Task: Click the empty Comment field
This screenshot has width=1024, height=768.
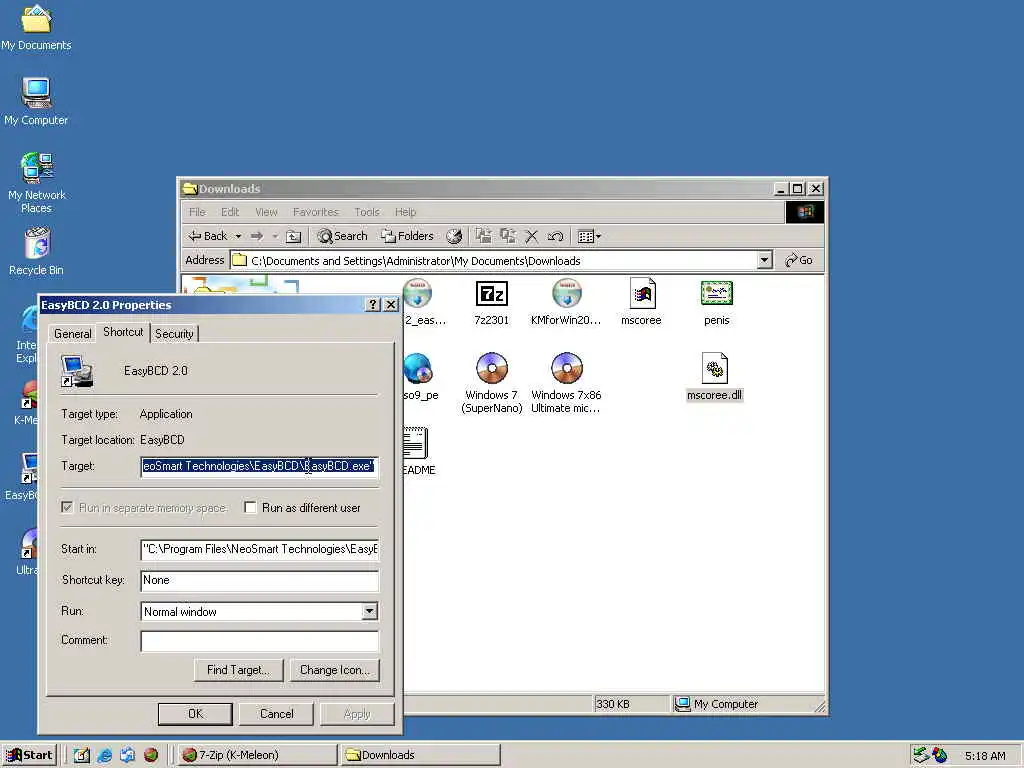Action: click(x=259, y=641)
